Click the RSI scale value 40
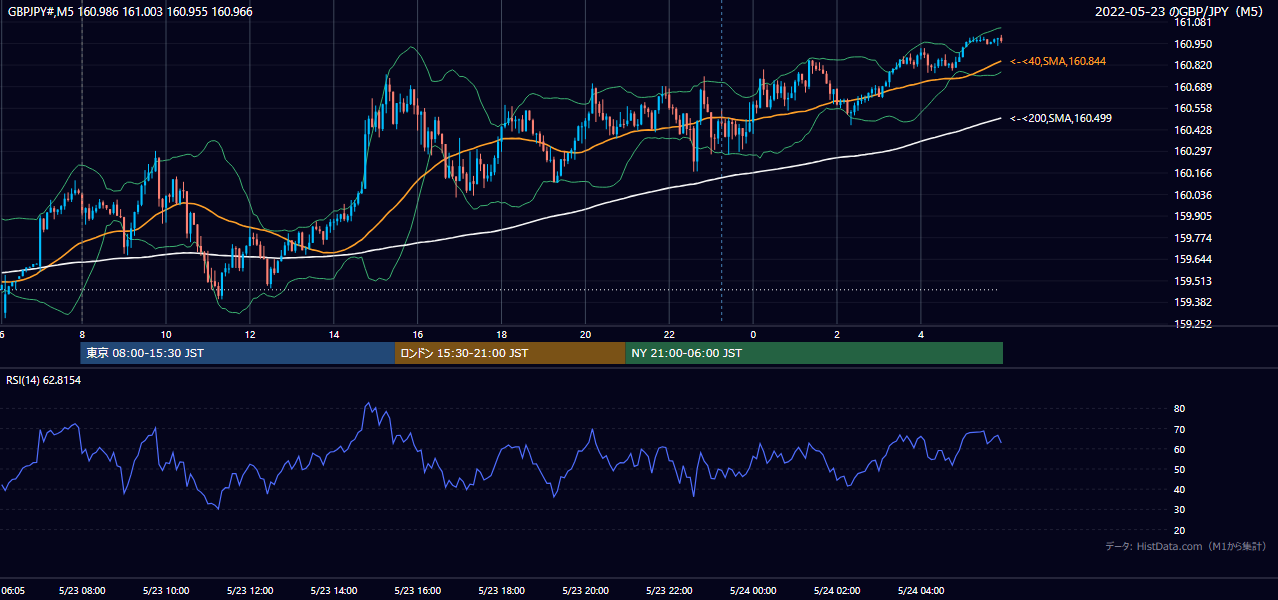Screen dimensions: 1278x600 click(x=1180, y=489)
